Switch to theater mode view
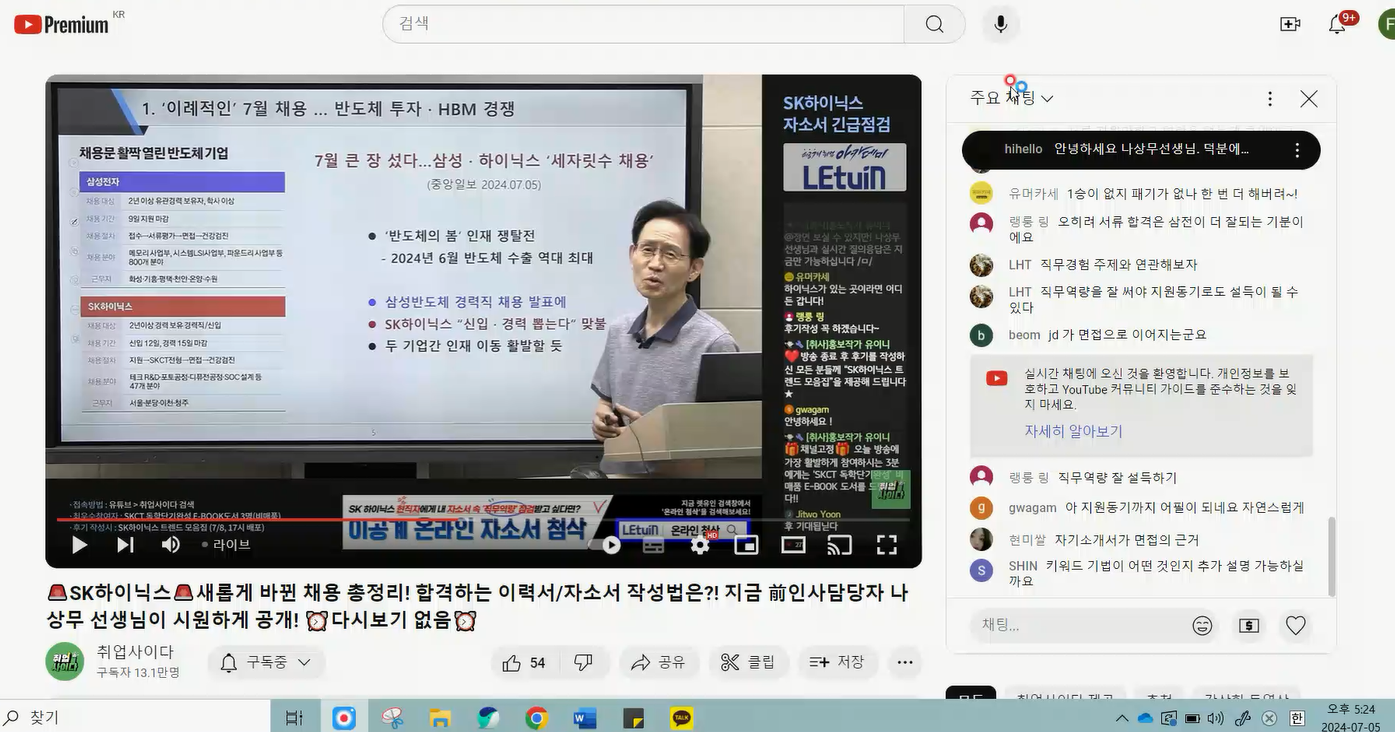Image resolution: width=1395 pixels, height=732 pixels. click(x=793, y=545)
